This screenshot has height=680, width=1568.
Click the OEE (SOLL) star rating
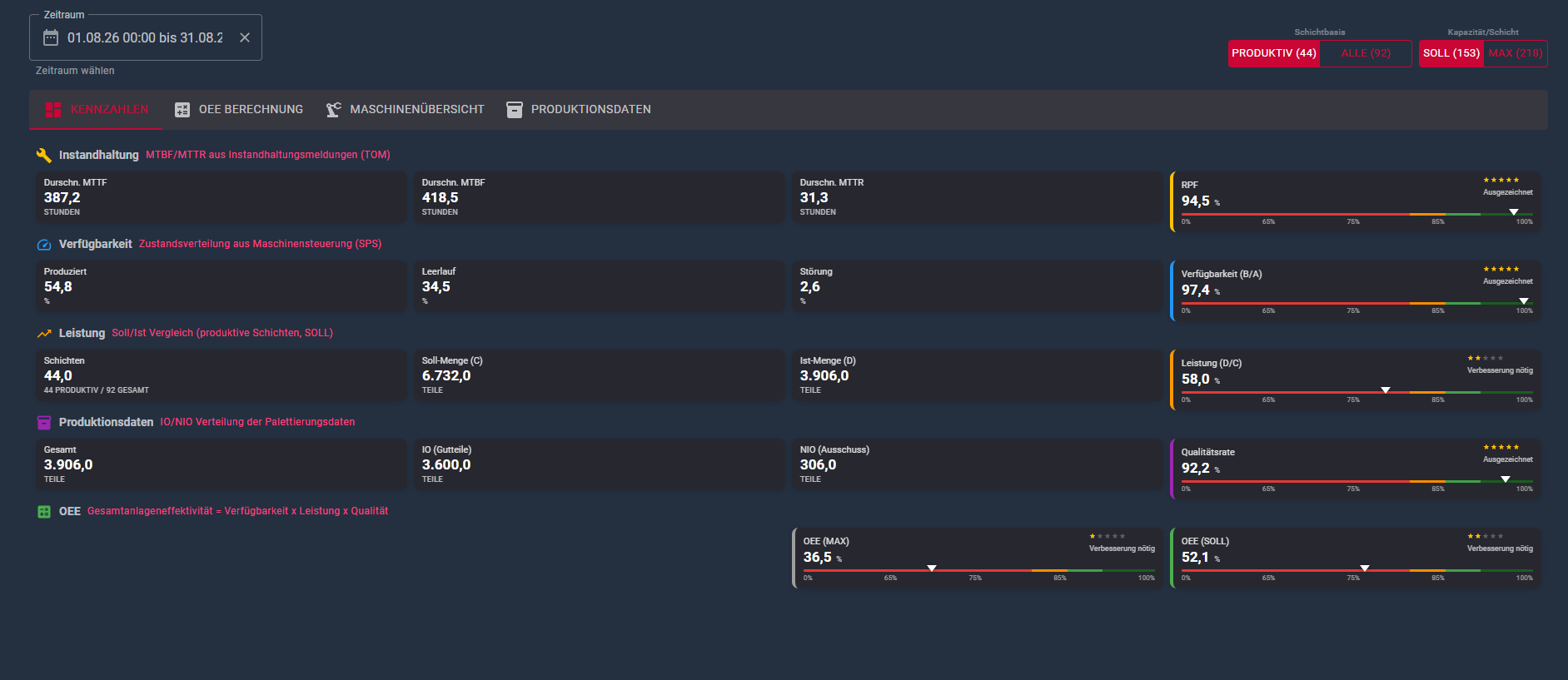click(1485, 536)
